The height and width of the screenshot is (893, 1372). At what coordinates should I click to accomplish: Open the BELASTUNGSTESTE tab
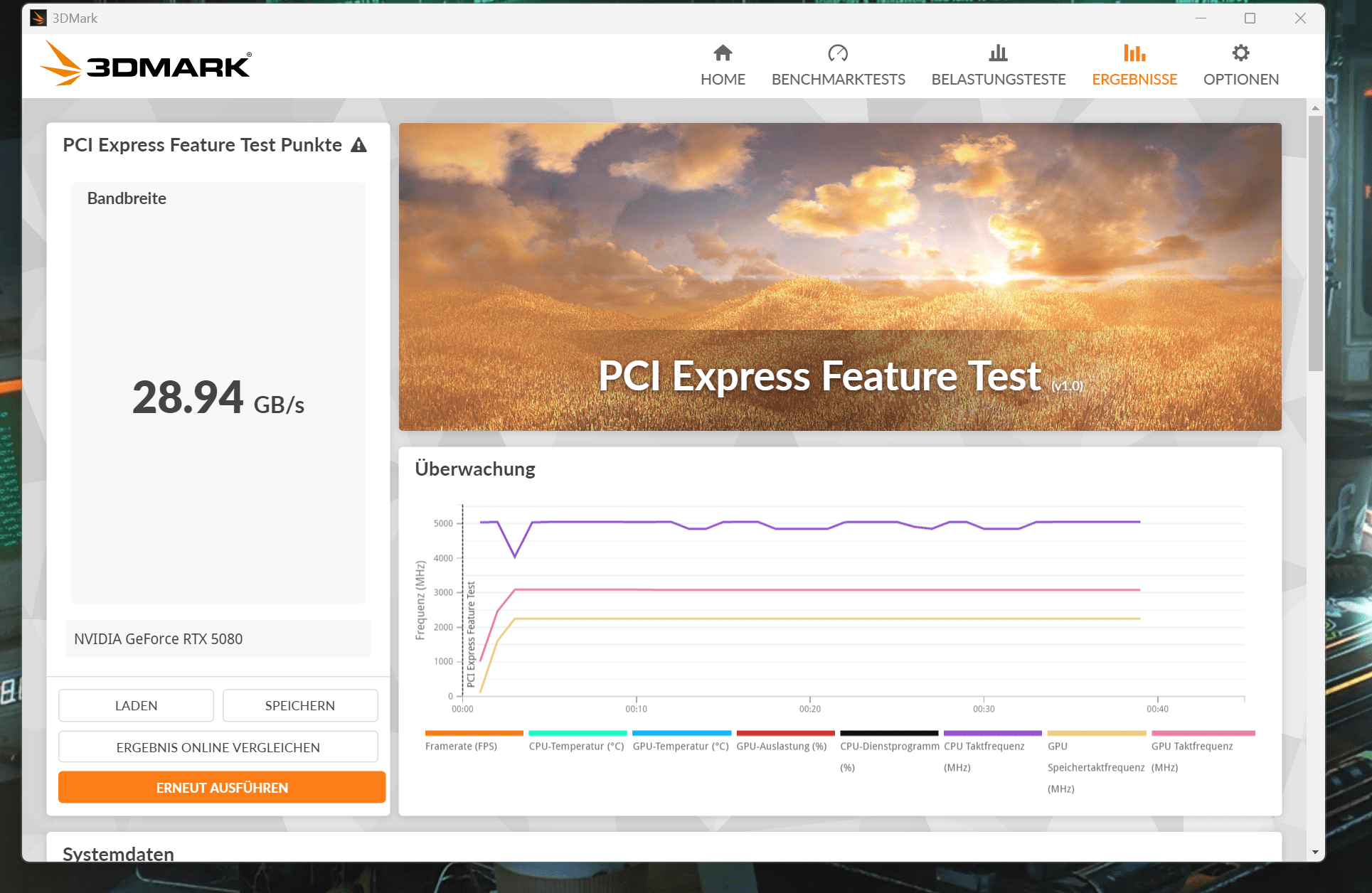tap(998, 79)
